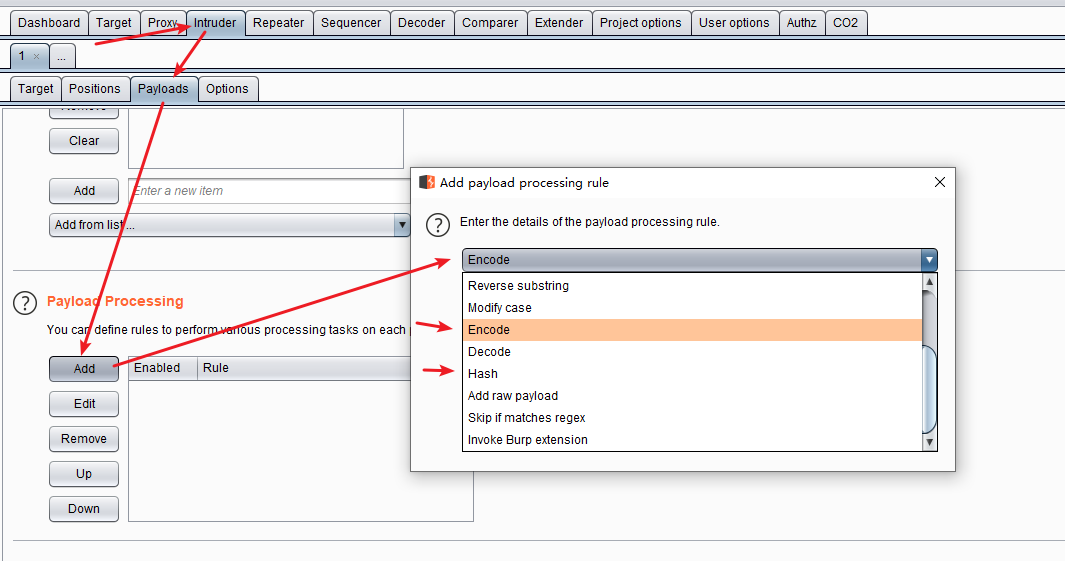Go to the Decoder tab

421,22
